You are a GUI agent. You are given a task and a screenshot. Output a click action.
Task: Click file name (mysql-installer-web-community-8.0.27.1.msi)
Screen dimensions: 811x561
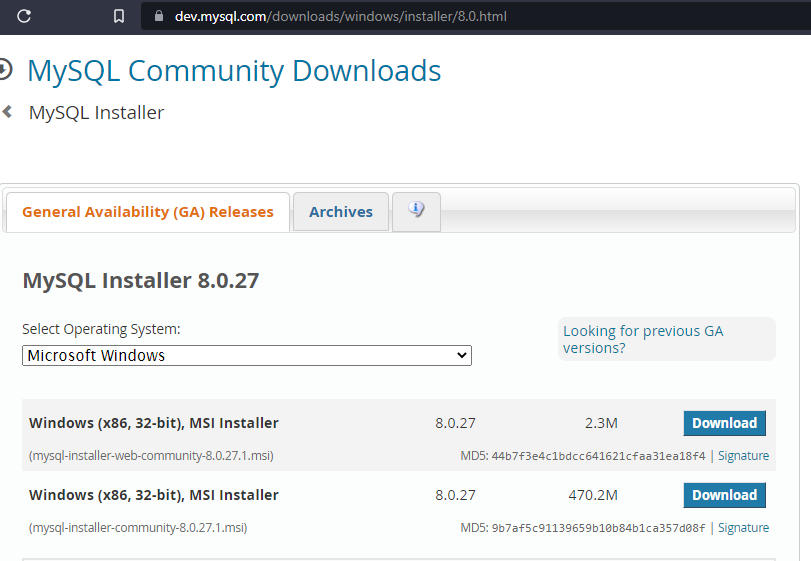(x=151, y=456)
